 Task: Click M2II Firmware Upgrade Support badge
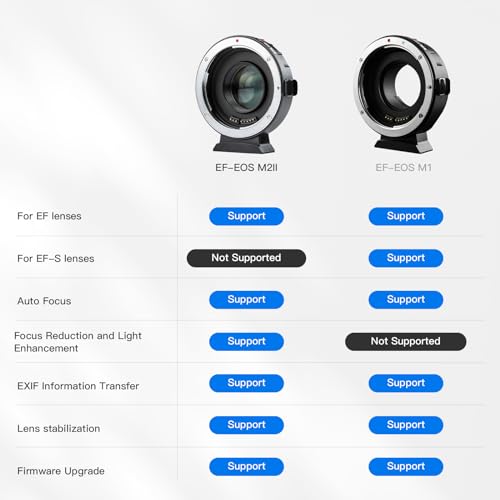coord(246,466)
